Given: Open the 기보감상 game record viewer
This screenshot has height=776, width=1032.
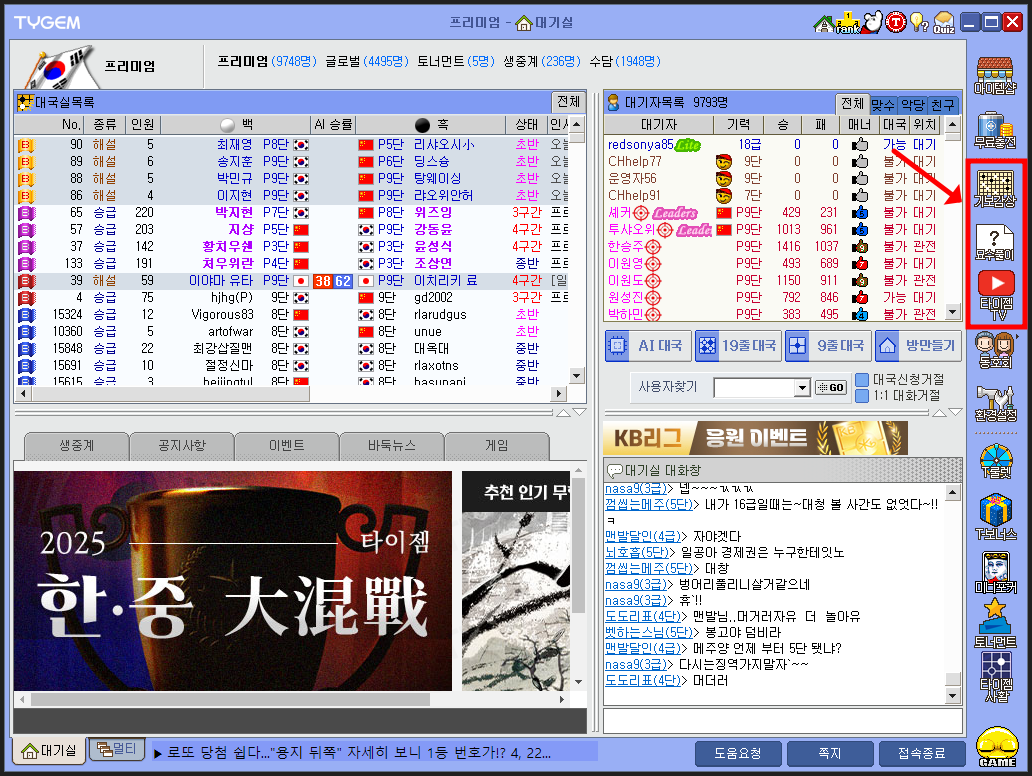Looking at the screenshot, I should click(995, 188).
